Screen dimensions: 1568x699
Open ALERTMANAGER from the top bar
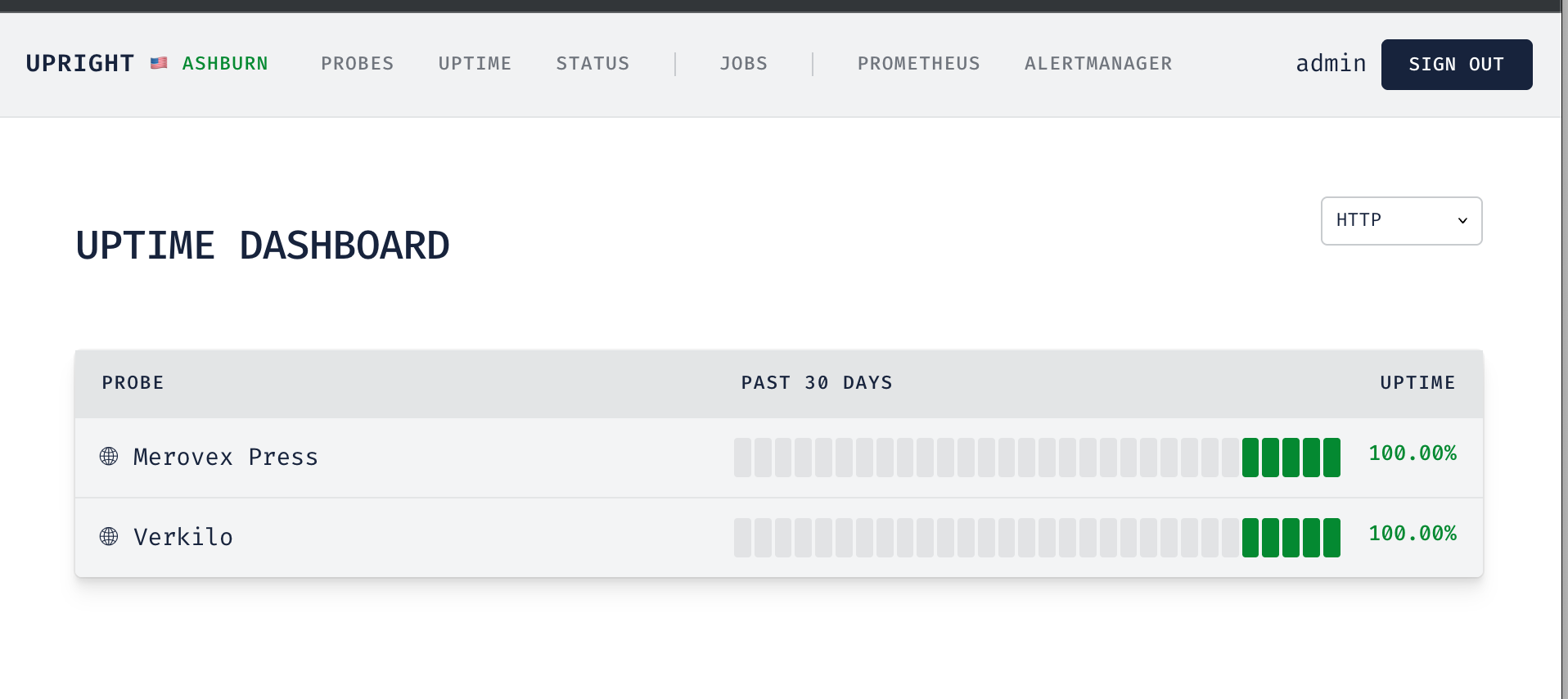coord(1097,63)
